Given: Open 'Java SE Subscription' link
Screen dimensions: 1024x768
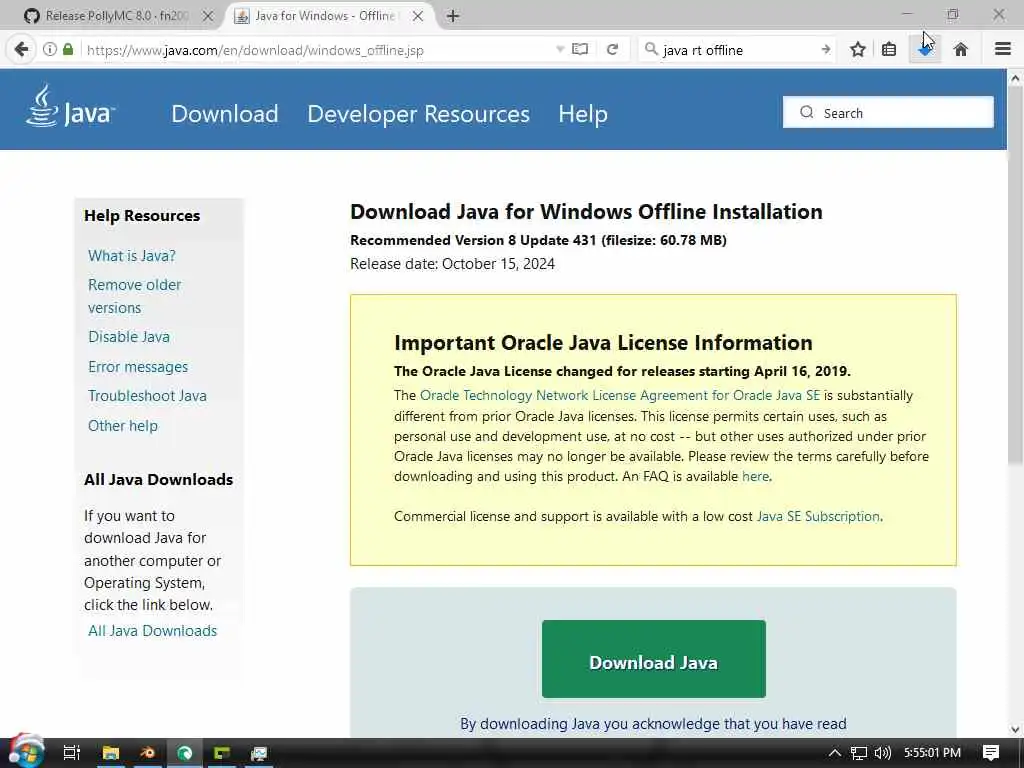Looking at the screenshot, I should (818, 516).
